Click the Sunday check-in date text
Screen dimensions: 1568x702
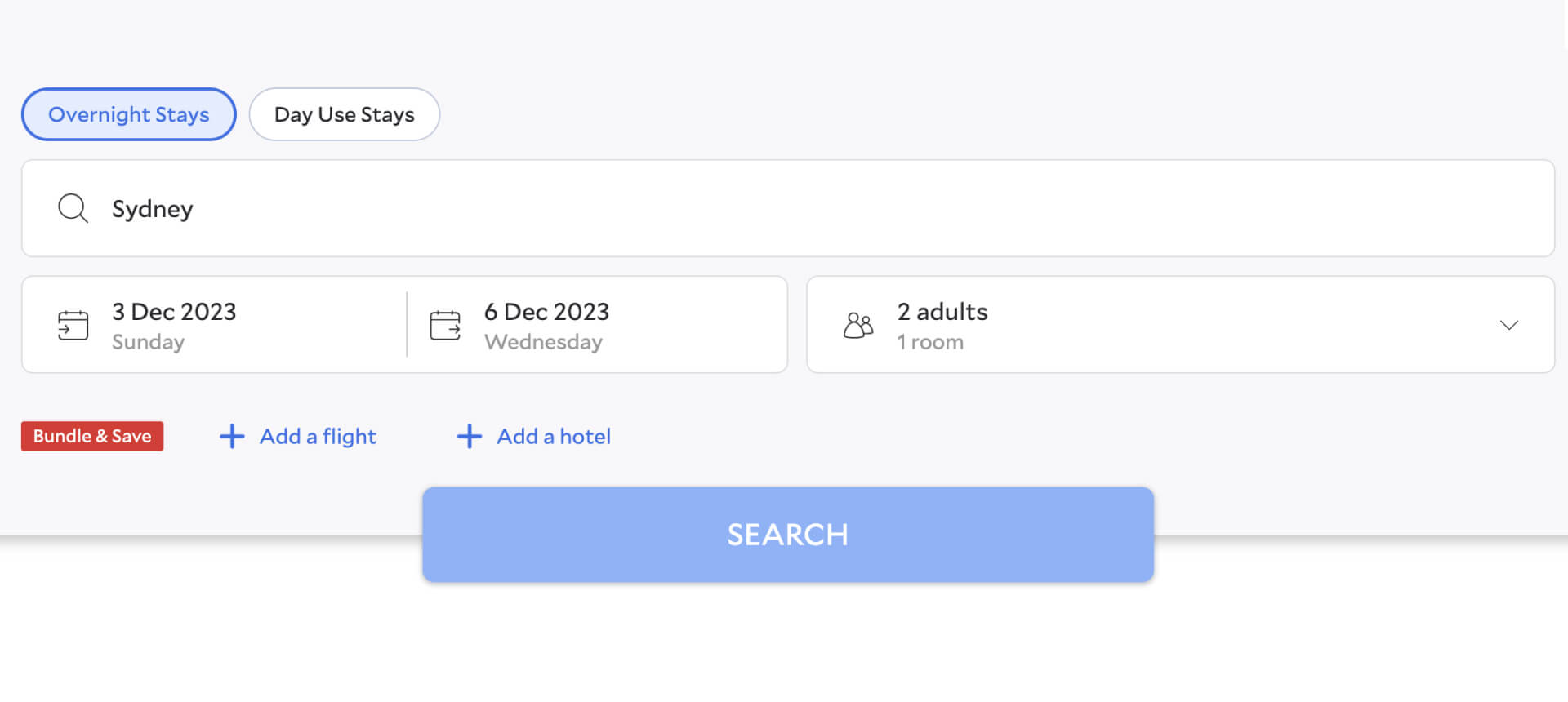(148, 341)
